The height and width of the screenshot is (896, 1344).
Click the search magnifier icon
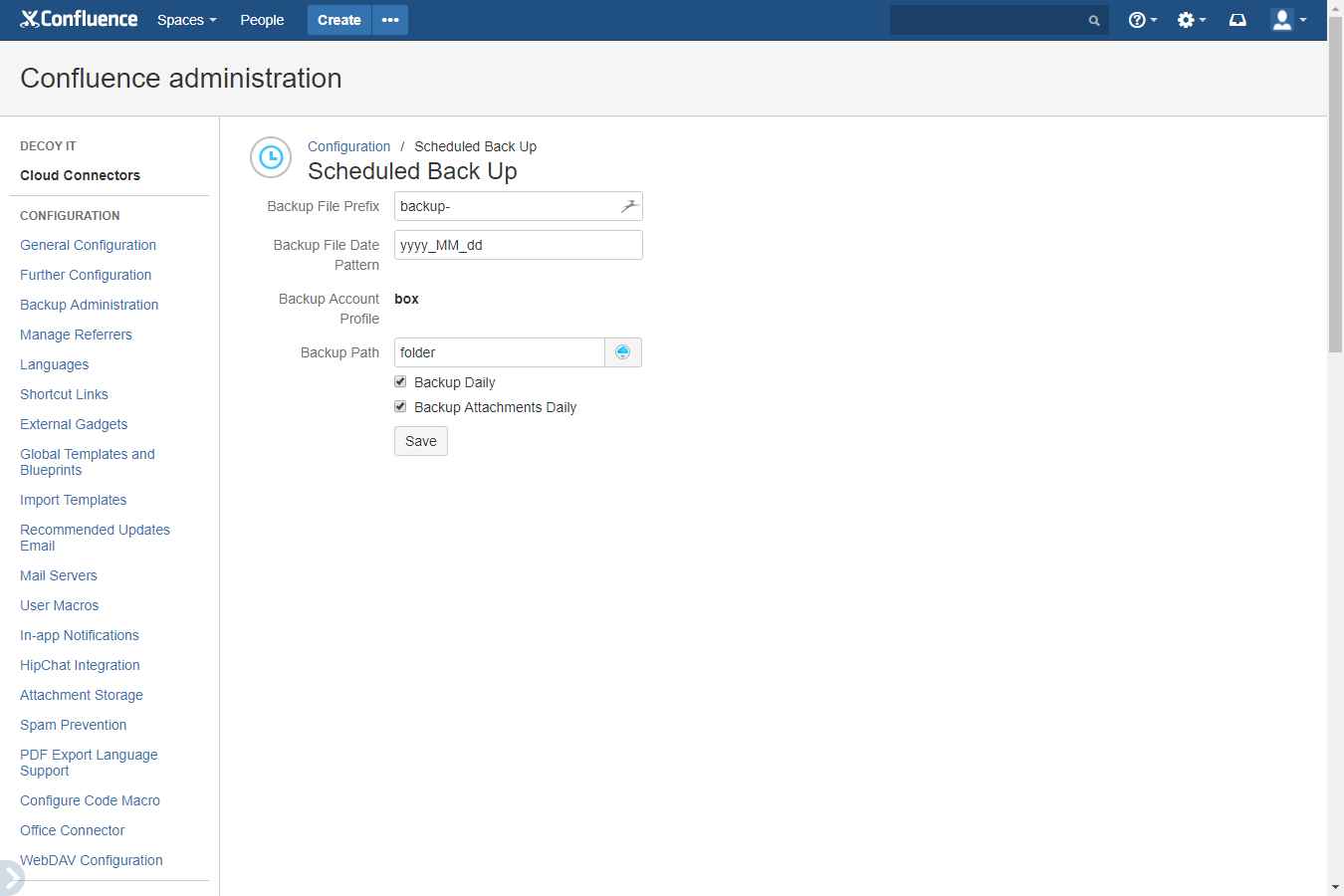pyautogui.click(x=1094, y=20)
